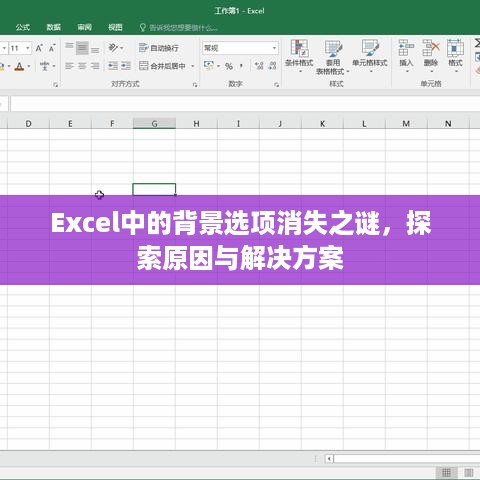Open the font color dropdown arrow
Screen dimensions: 480x480
[x=29, y=66]
